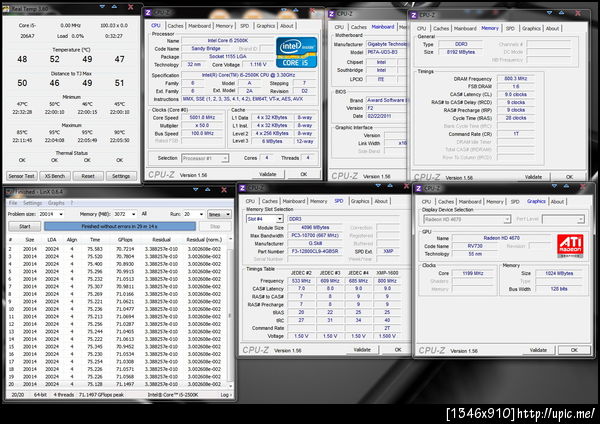Click Start in LinX
This screenshot has height=424, width=600.
[24, 226]
